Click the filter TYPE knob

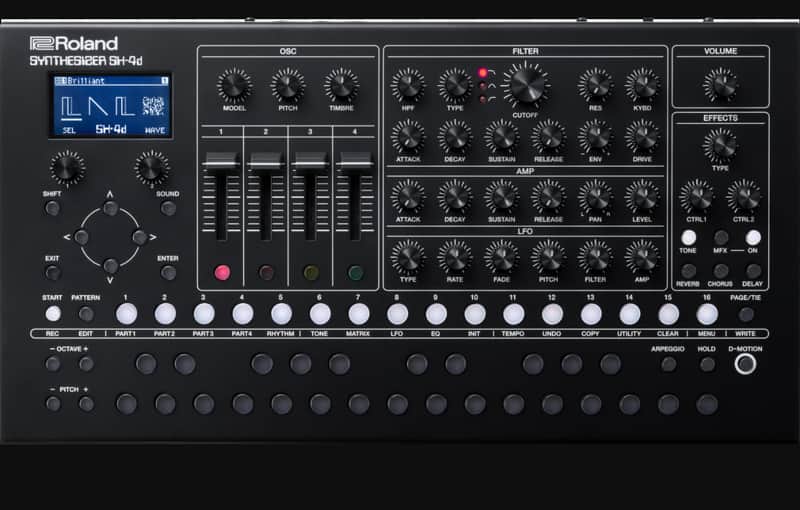click(x=455, y=86)
